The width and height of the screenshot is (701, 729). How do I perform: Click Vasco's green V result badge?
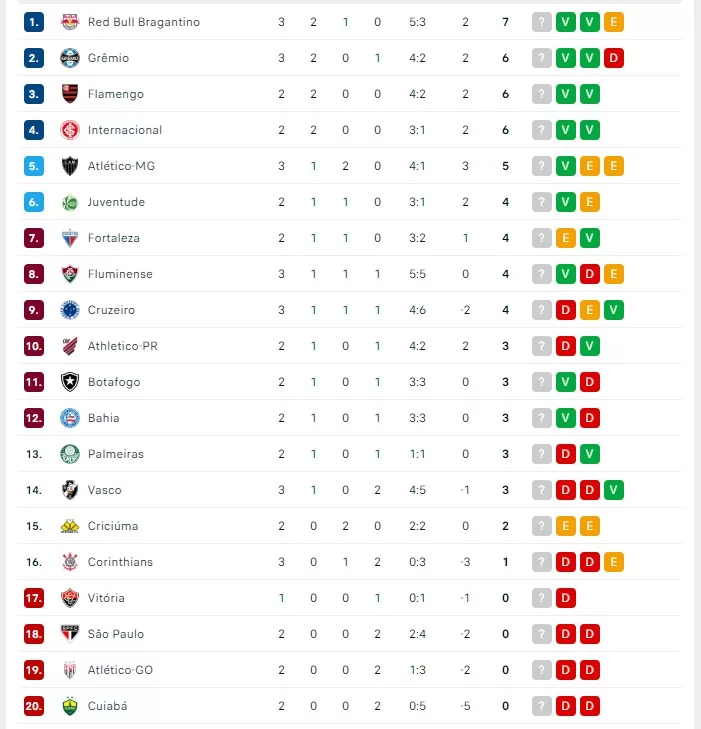pyautogui.click(x=614, y=490)
